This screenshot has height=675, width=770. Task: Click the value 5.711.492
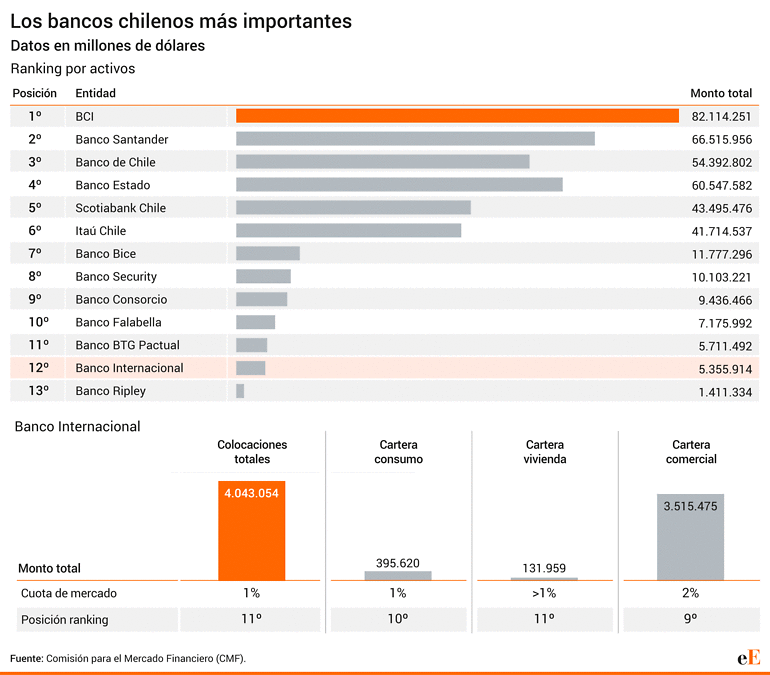(x=725, y=346)
